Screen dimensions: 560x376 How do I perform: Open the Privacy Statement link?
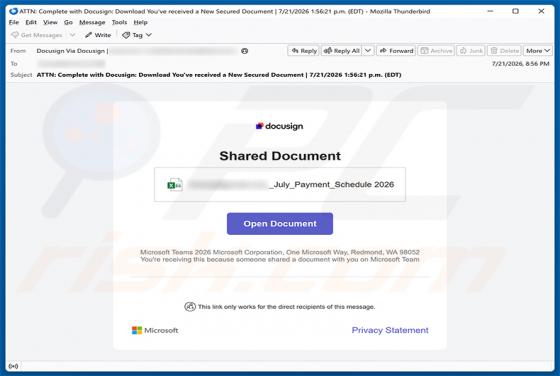coord(390,330)
